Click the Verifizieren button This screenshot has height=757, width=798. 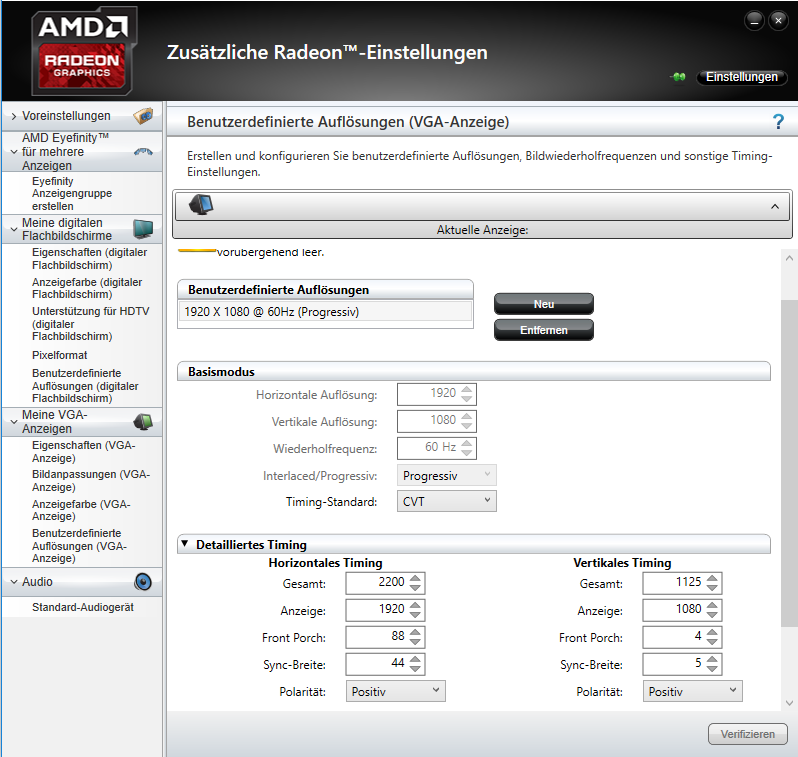(748, 734)
